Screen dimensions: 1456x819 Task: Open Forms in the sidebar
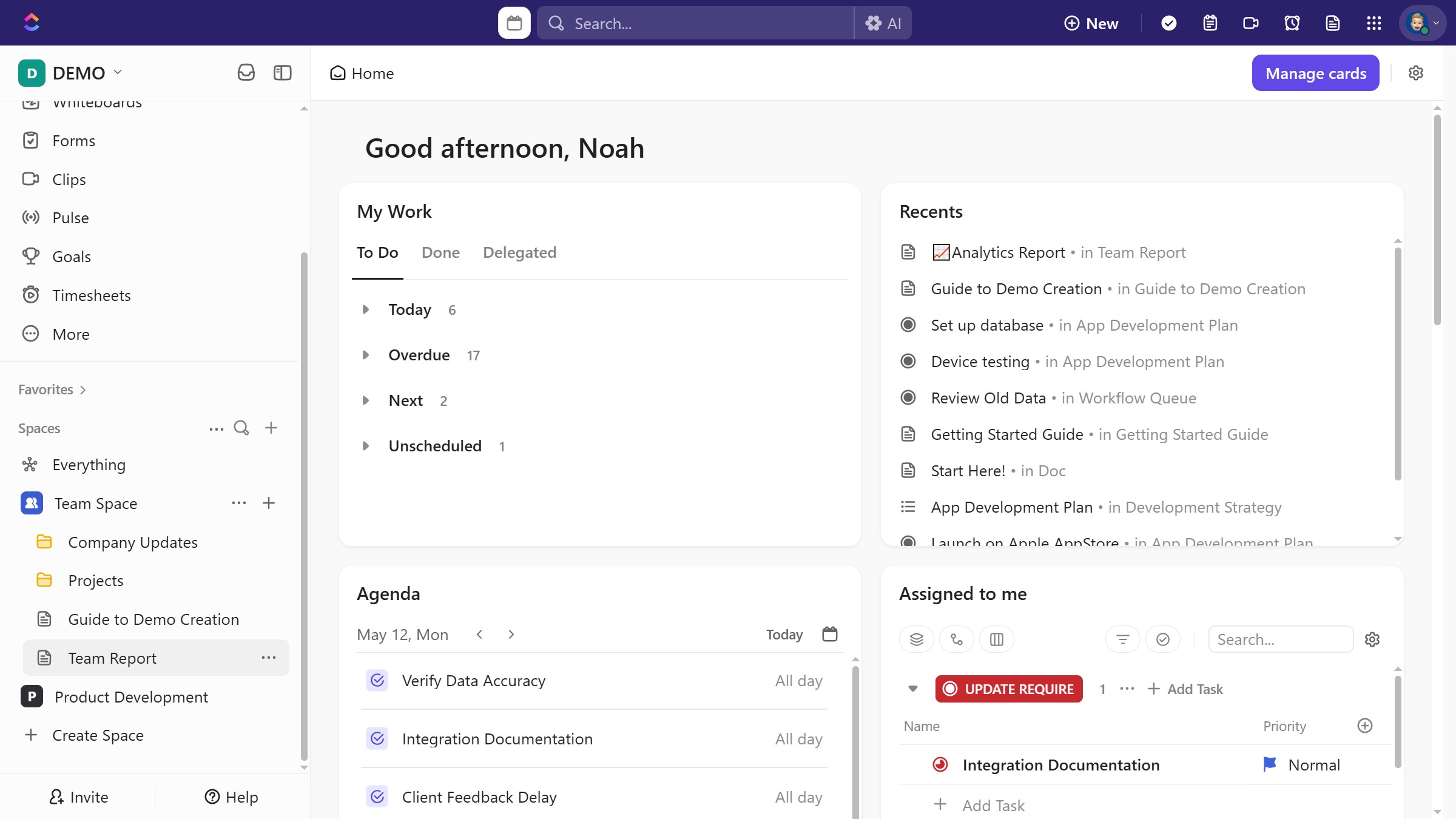73,141
